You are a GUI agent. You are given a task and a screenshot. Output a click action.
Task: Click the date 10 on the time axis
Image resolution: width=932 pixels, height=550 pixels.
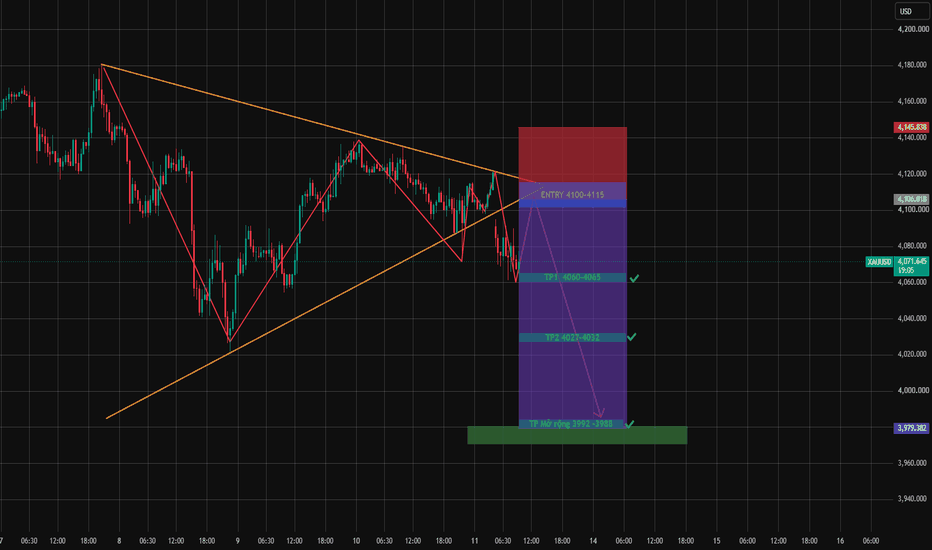(356, 541)
